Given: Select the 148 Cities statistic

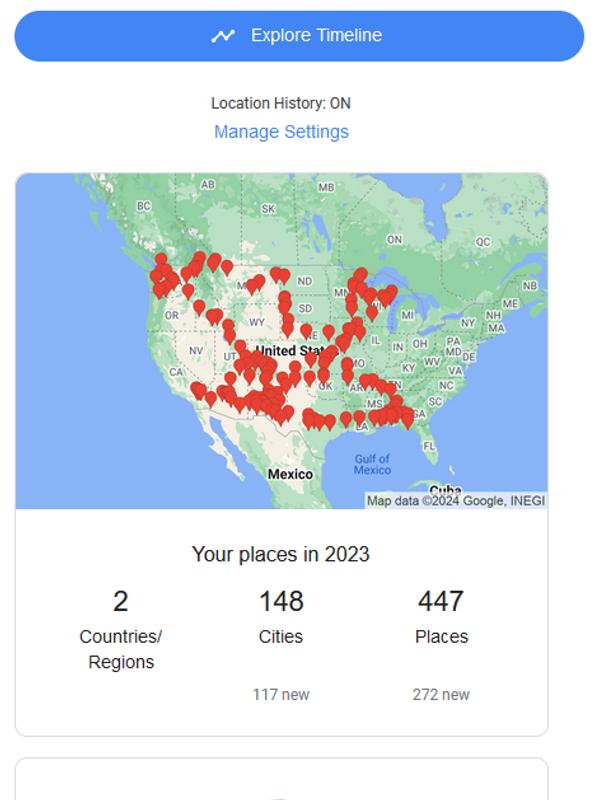Looking at the screenshot, I should (281, 616).
